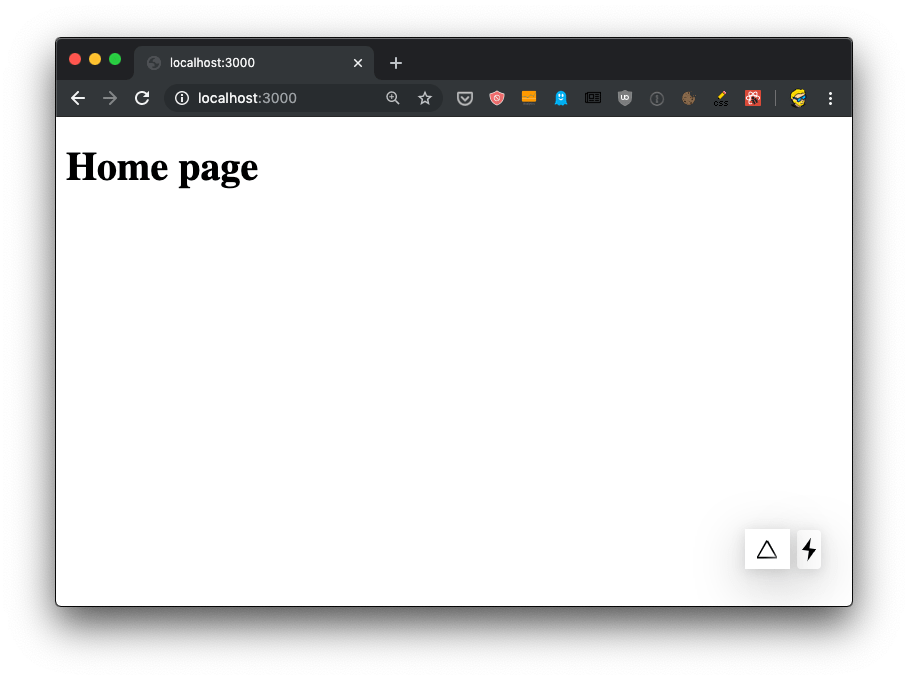Click the yellow avatar profile icon
This screenshot has width=908, height=680.
[797, 98]
